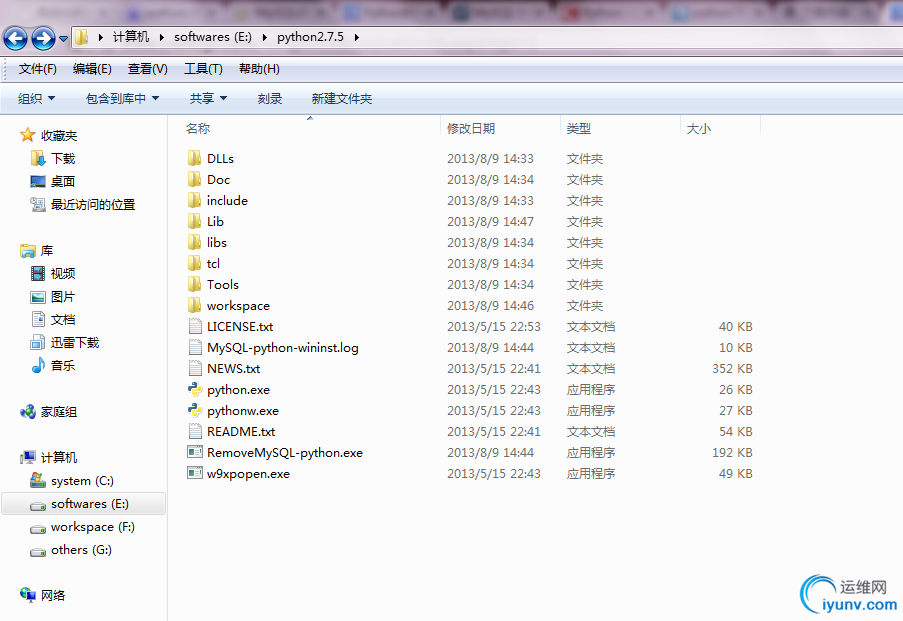Open the 文件(F) menu
The height and width of the screenshot is (621, 903).
[37, 69]
